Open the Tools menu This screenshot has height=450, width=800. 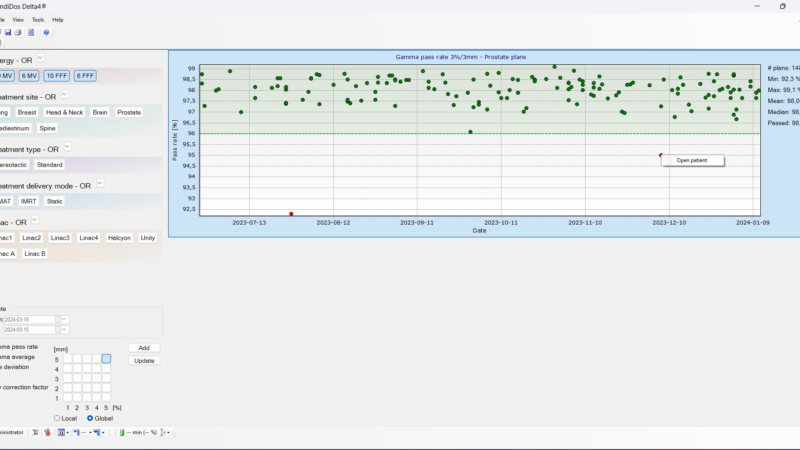(x=38, y=20)
